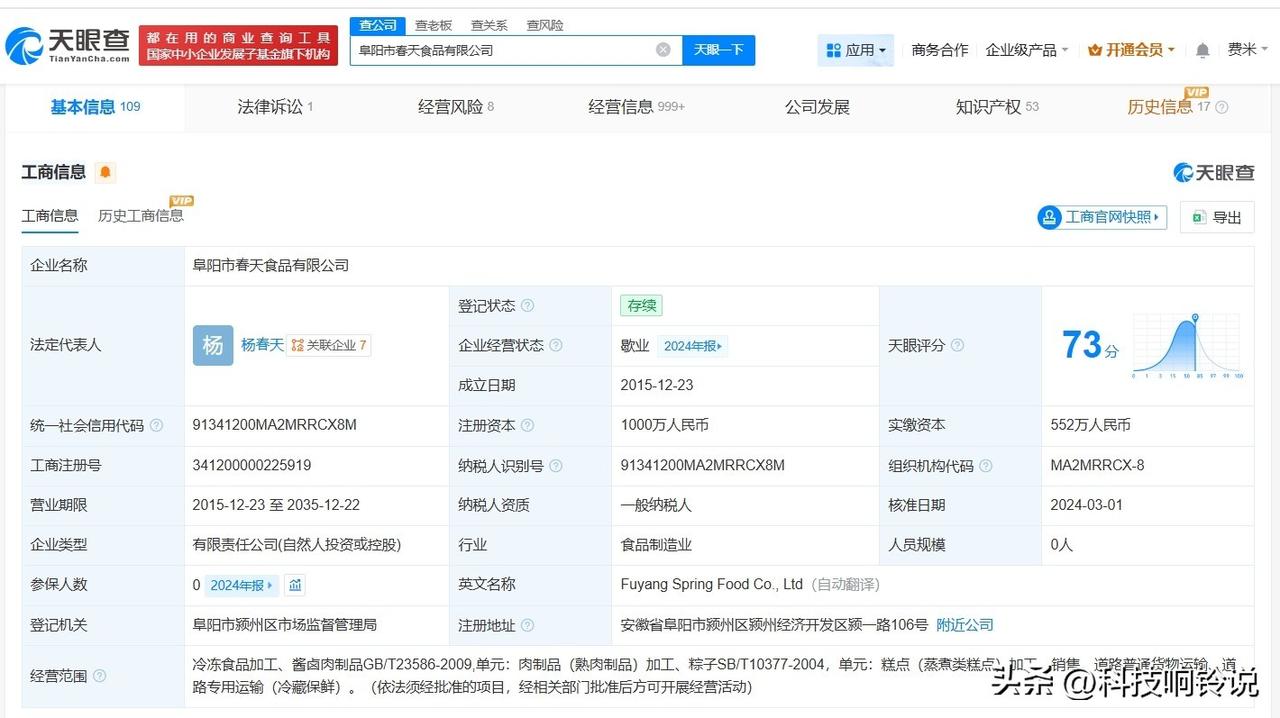Click industry value 食品制造业
This screenshot has height=718, width=1280.
click(x=656, y=545)
